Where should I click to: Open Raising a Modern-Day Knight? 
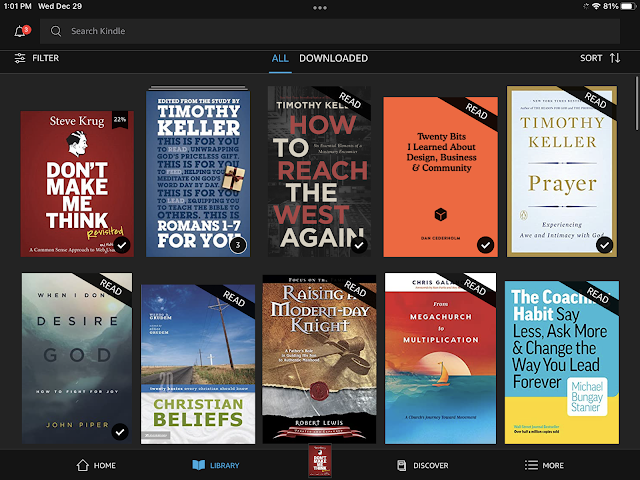(x=319, y=359)
